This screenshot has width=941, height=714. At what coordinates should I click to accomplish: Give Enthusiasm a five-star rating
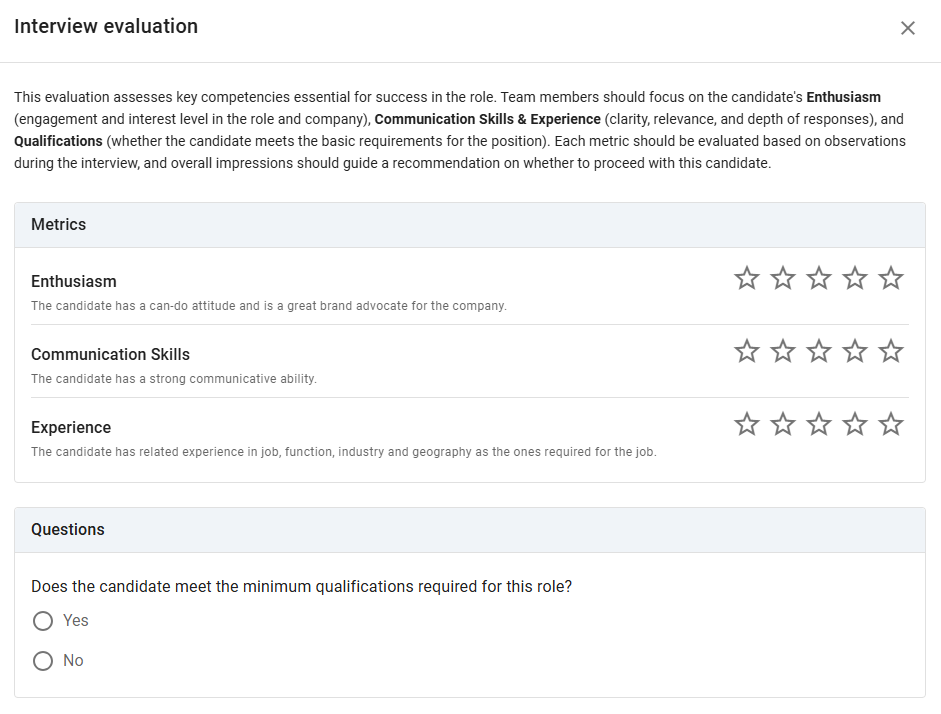[890, 278]
